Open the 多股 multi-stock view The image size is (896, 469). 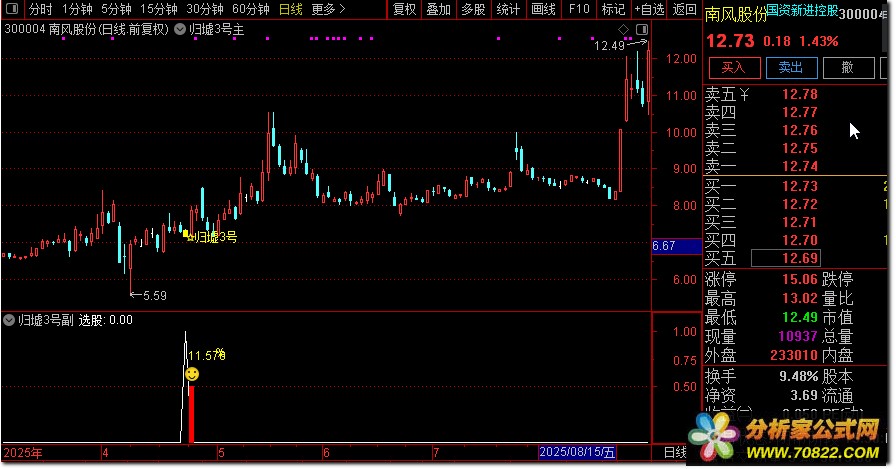(473, 9)
